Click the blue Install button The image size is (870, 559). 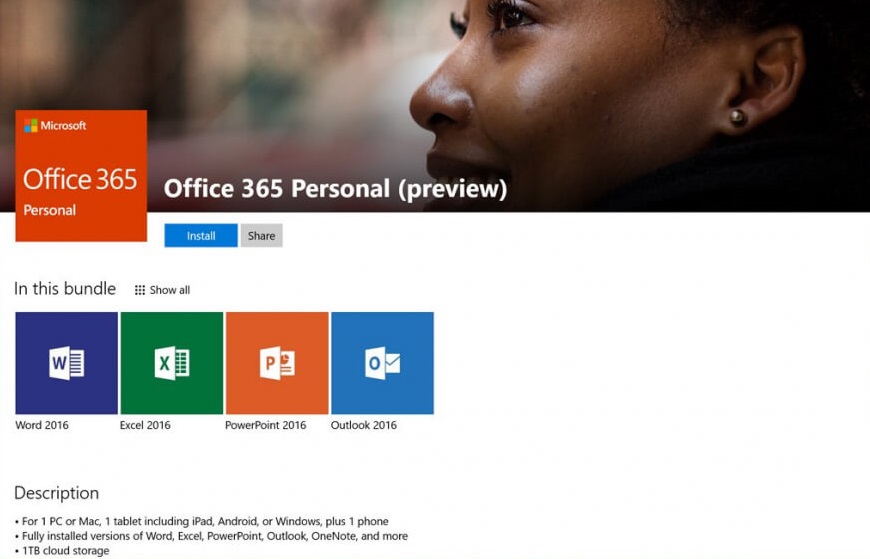click(201, 235)
